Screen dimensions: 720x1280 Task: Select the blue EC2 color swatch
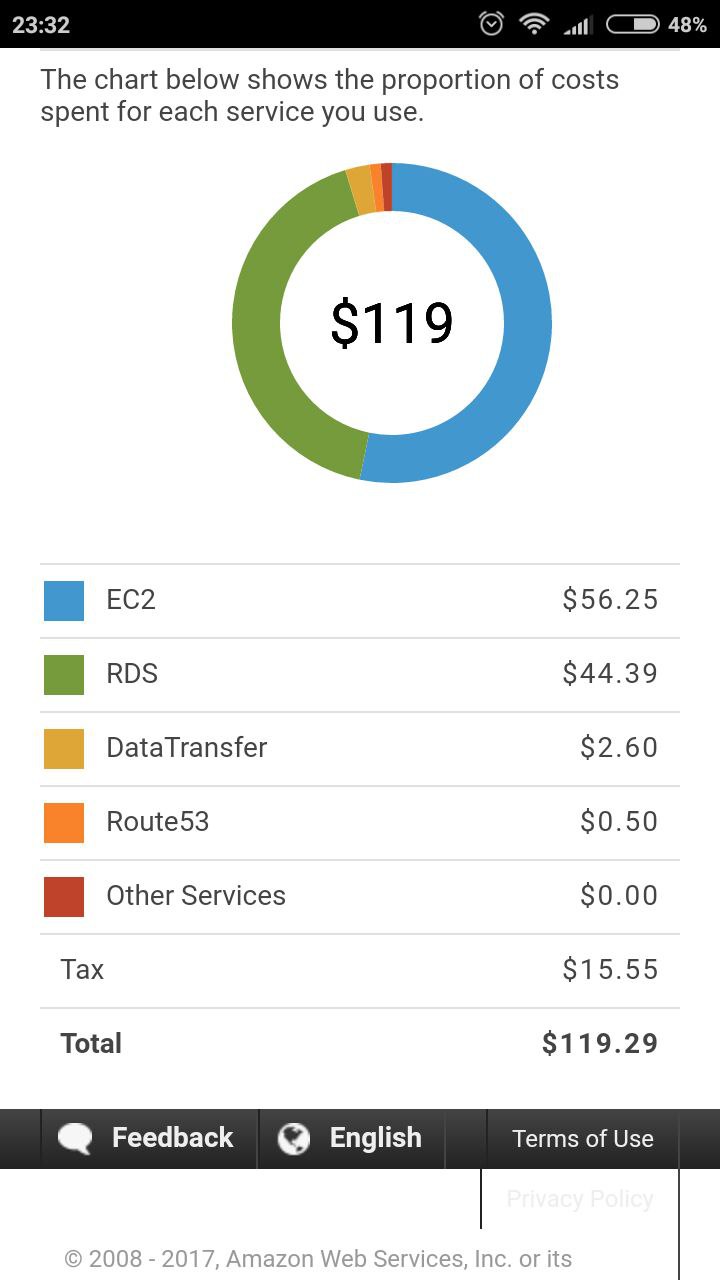(x=64, y=601)
